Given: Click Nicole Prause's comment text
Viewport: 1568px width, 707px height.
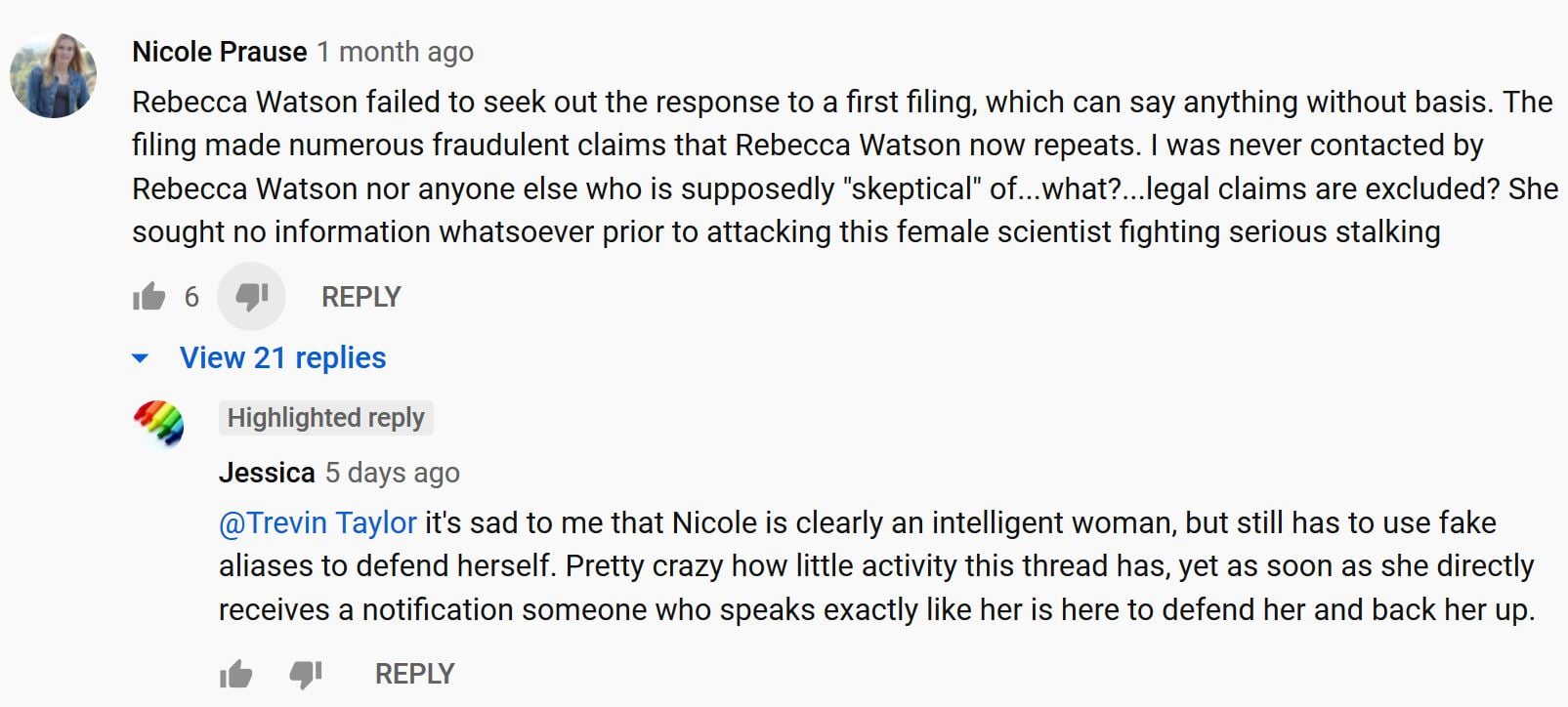Looking at the screenshot, I should pos(782,166).
